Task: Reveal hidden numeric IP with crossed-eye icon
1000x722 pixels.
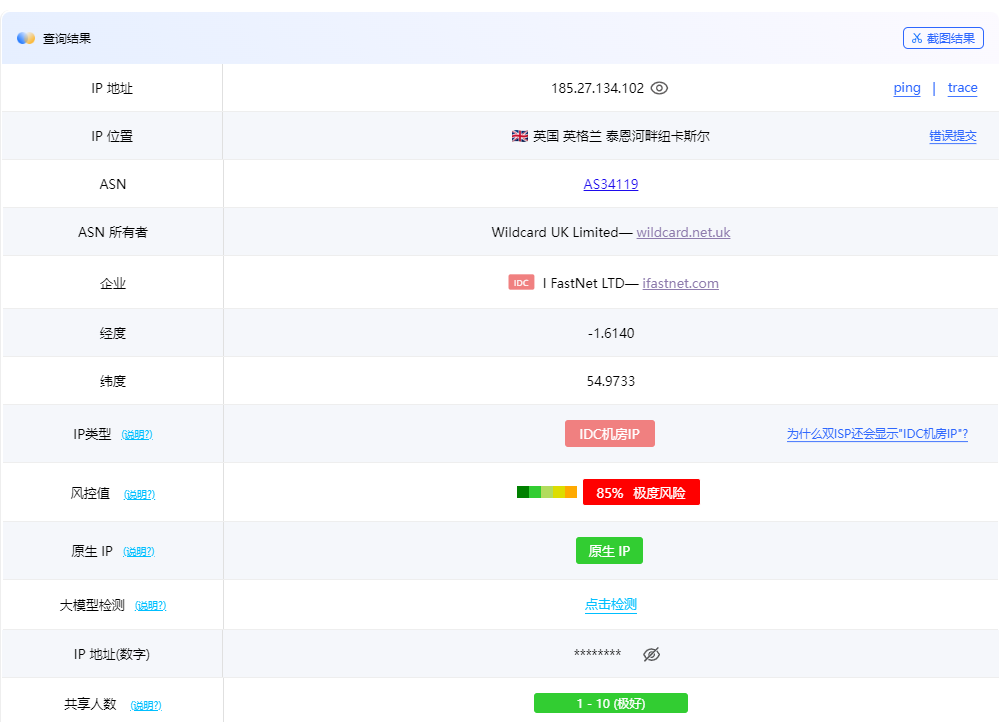Action: click(x=651, y=654)
